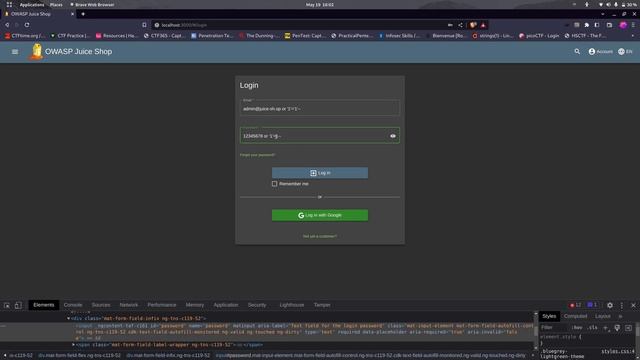This screenshot has height=360, width=640.
Task: Bookmark this page with the bookmark icon
Action: [144, 25]
